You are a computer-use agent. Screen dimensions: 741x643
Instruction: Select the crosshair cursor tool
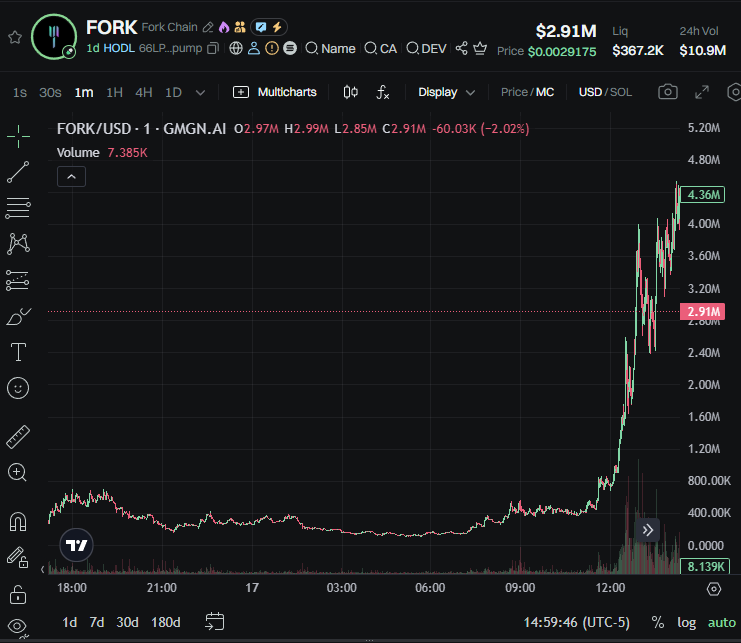tap(18, 137)
